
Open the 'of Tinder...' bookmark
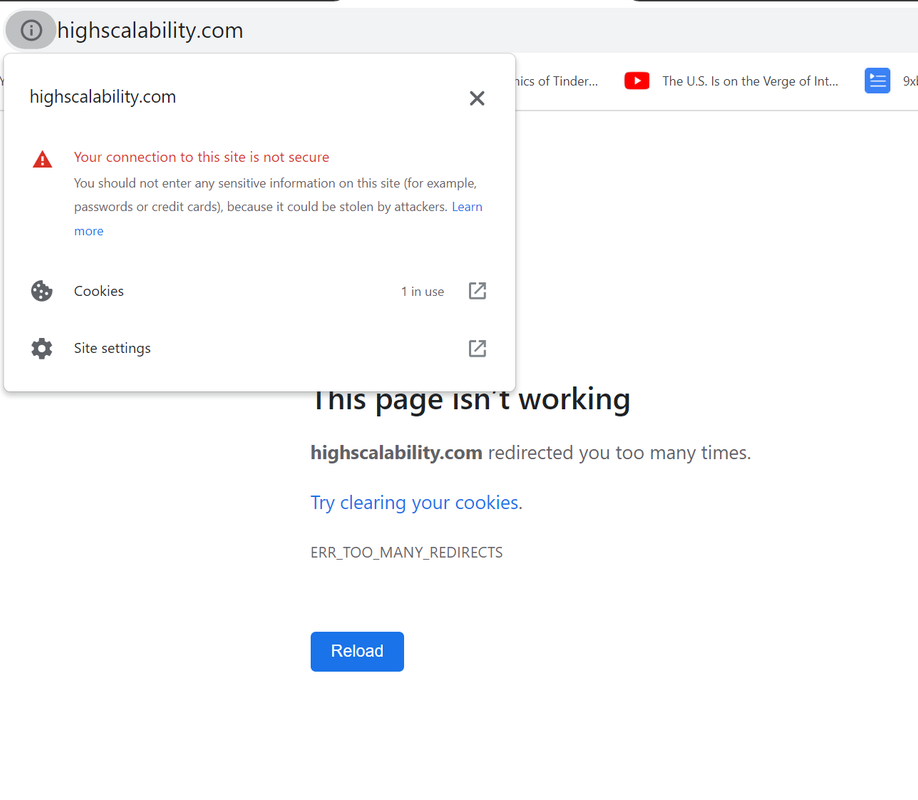coord(556,81)
